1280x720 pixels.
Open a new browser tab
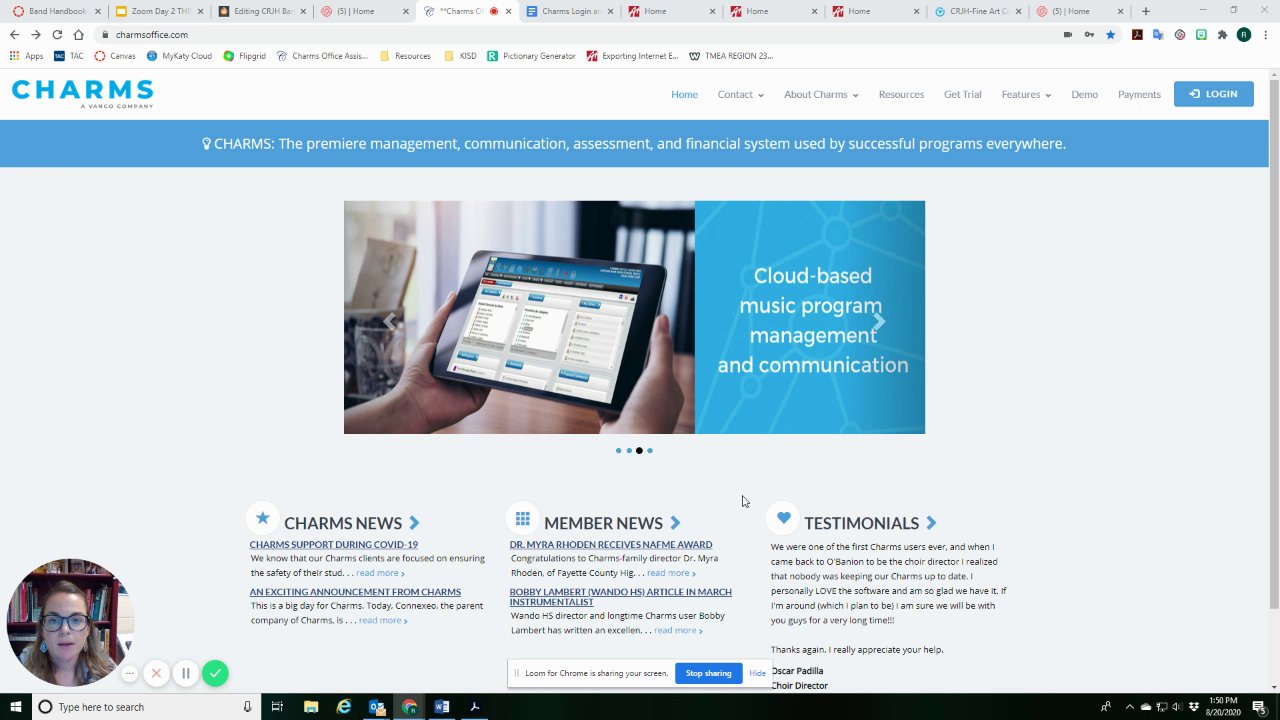tap(1146, 11)
